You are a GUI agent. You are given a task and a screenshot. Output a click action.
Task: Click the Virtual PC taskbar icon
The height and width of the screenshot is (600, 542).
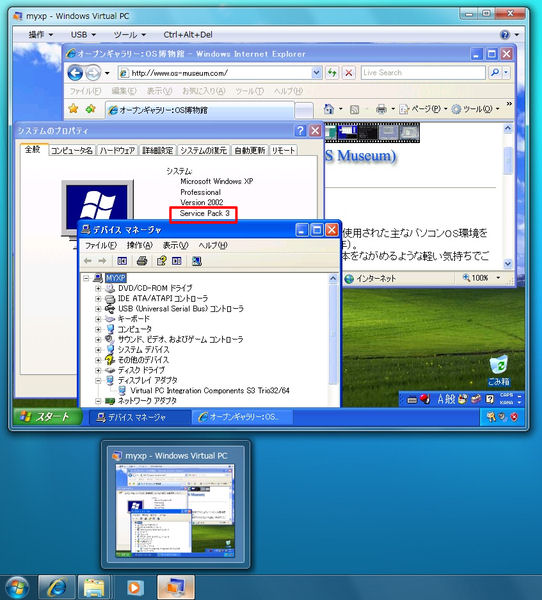pos(176,587)
